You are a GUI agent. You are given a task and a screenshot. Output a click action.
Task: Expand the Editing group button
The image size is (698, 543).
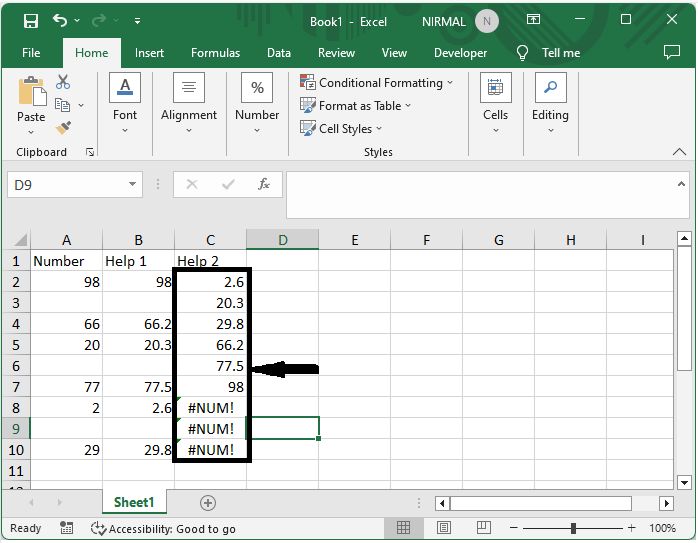click(550, 104)
